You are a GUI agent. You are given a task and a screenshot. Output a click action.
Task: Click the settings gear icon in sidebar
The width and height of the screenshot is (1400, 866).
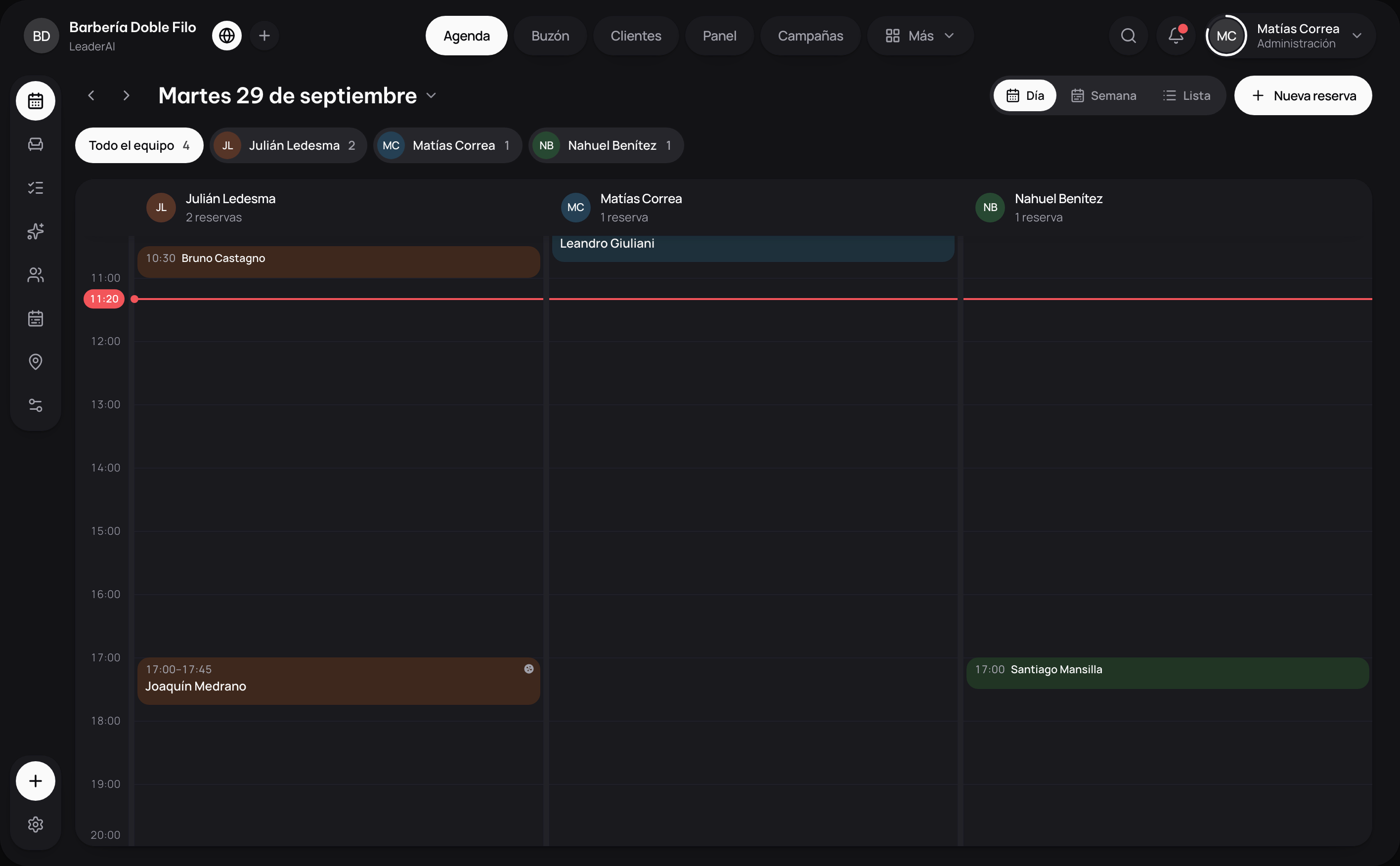(x=36, y=824)
